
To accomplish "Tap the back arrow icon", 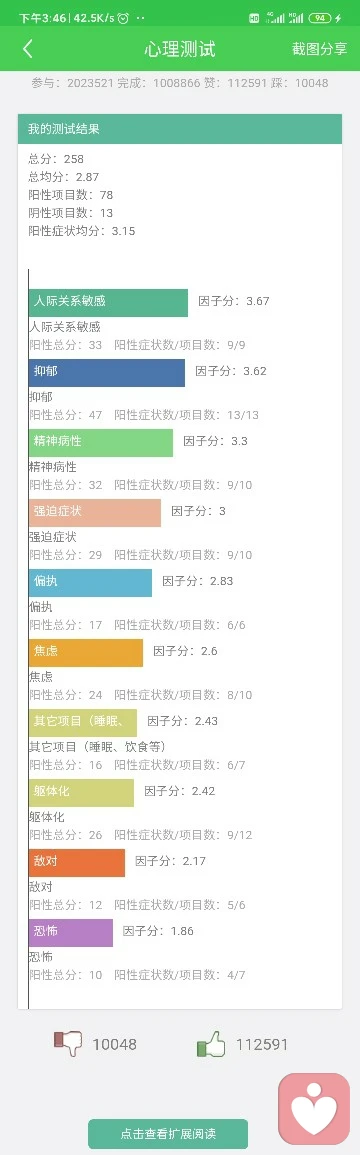I will pyautogui.click(x=28, y=49).
